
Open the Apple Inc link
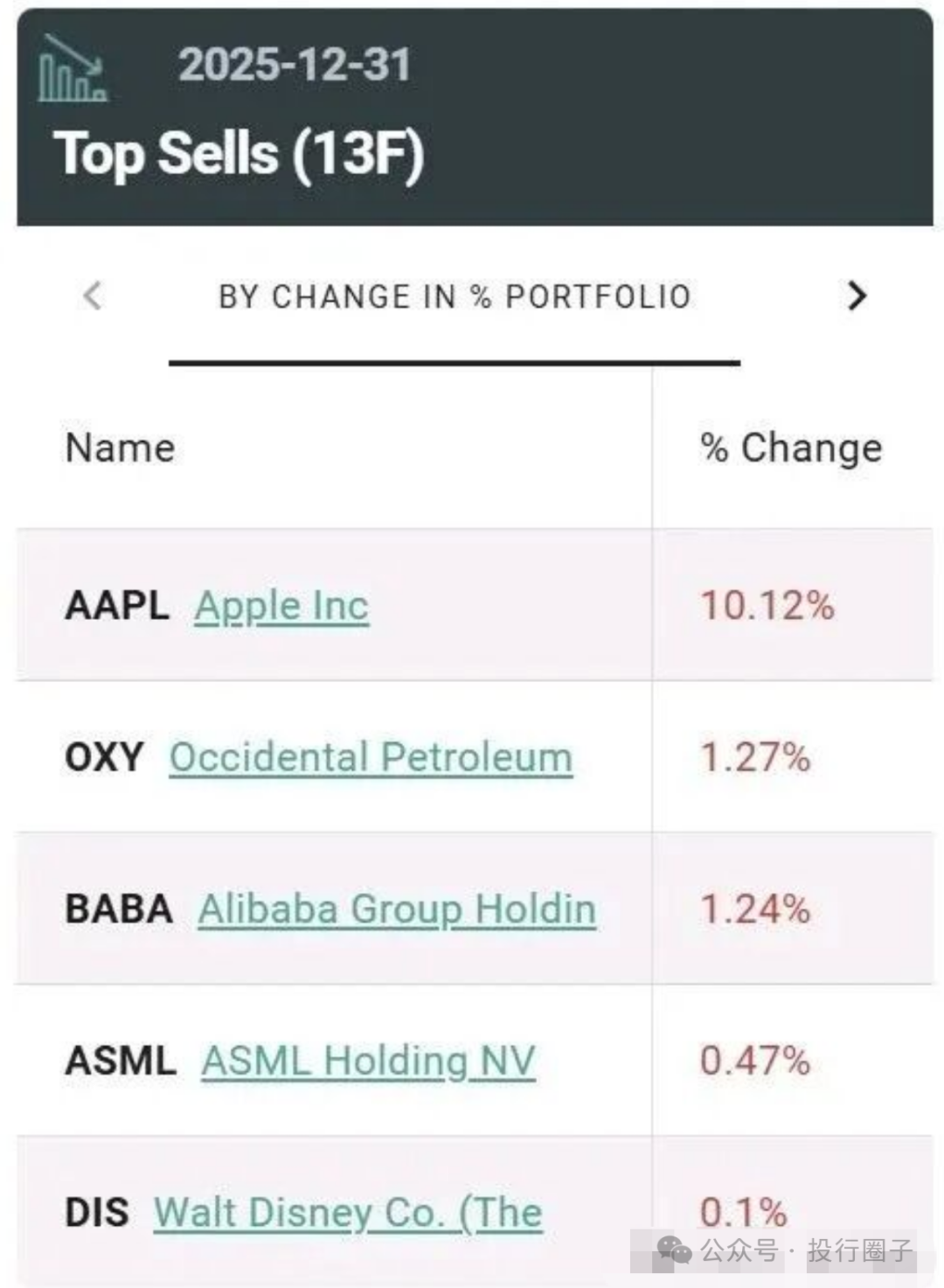pyautogui.click(x=281, y=606)
